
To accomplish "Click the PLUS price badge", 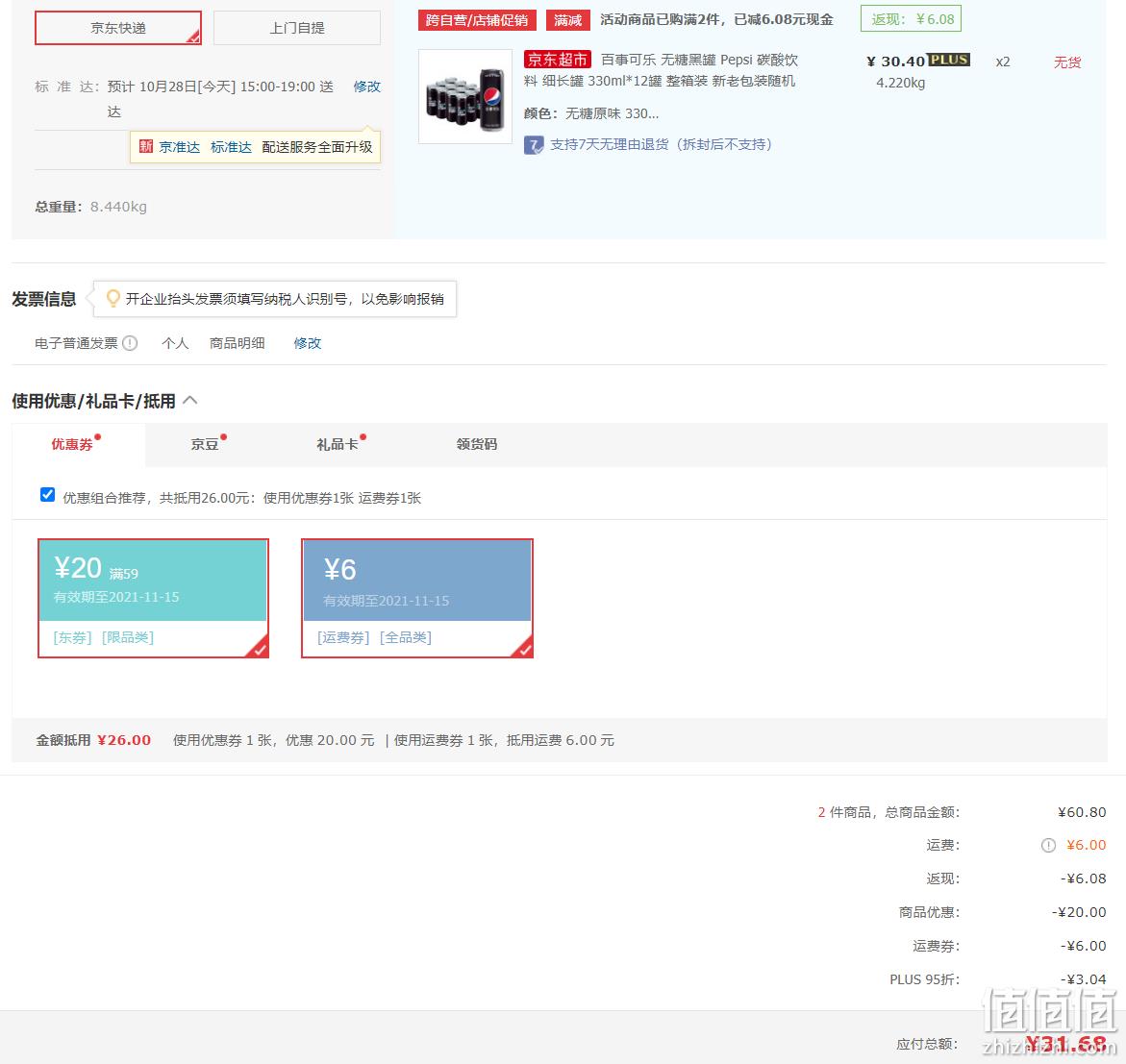I will (x=949, y=60).
